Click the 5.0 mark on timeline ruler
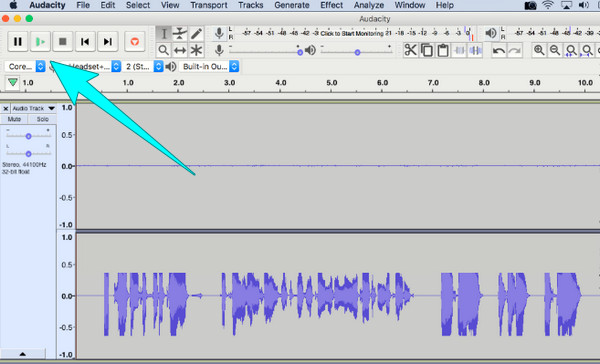Image resolution: width=600 pixels, height=364 pixels. point(332,83)
